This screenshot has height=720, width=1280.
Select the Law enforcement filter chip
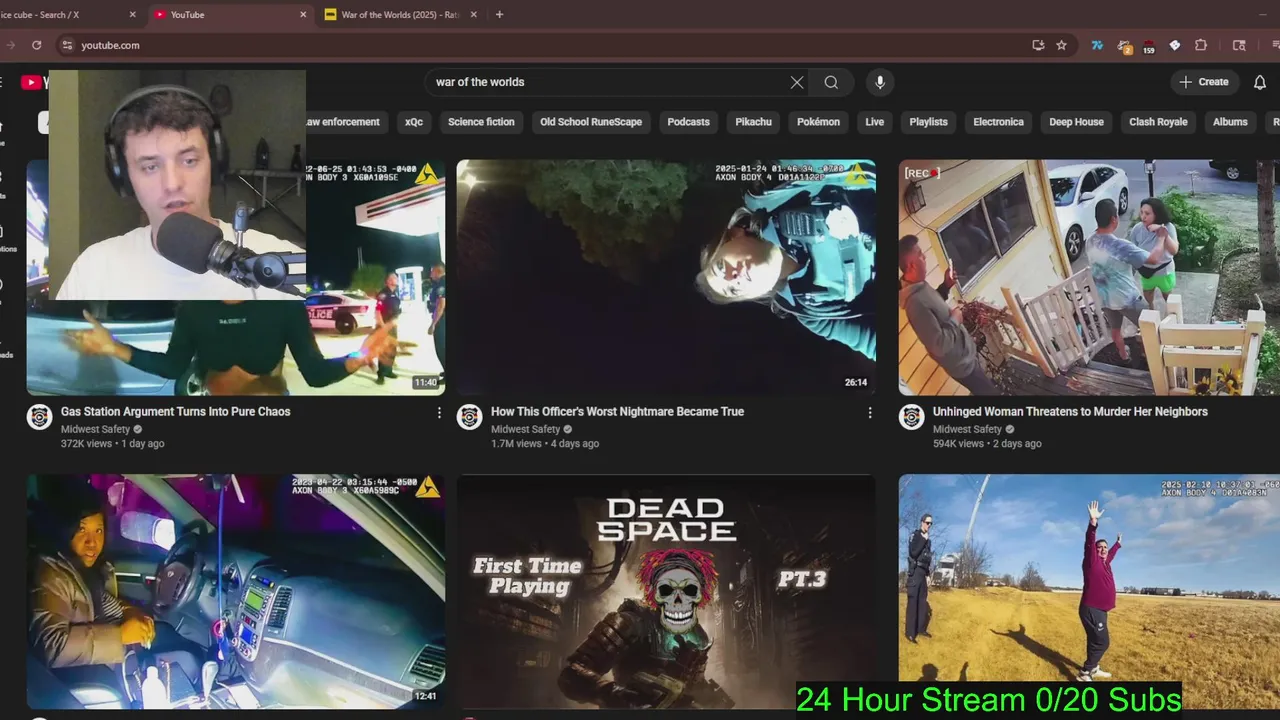click(342, 122)
